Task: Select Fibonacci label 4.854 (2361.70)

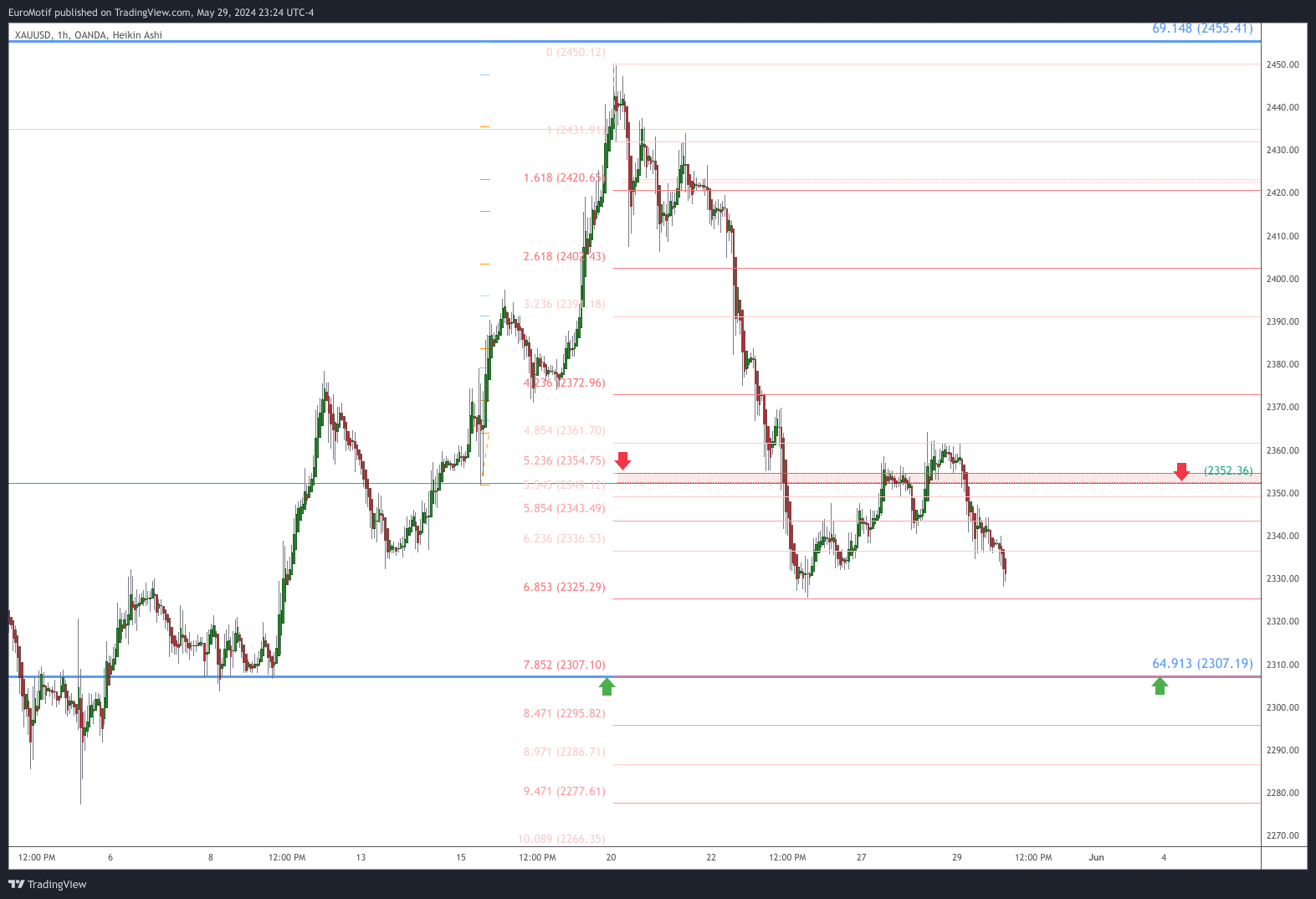Action: [565, 430]
